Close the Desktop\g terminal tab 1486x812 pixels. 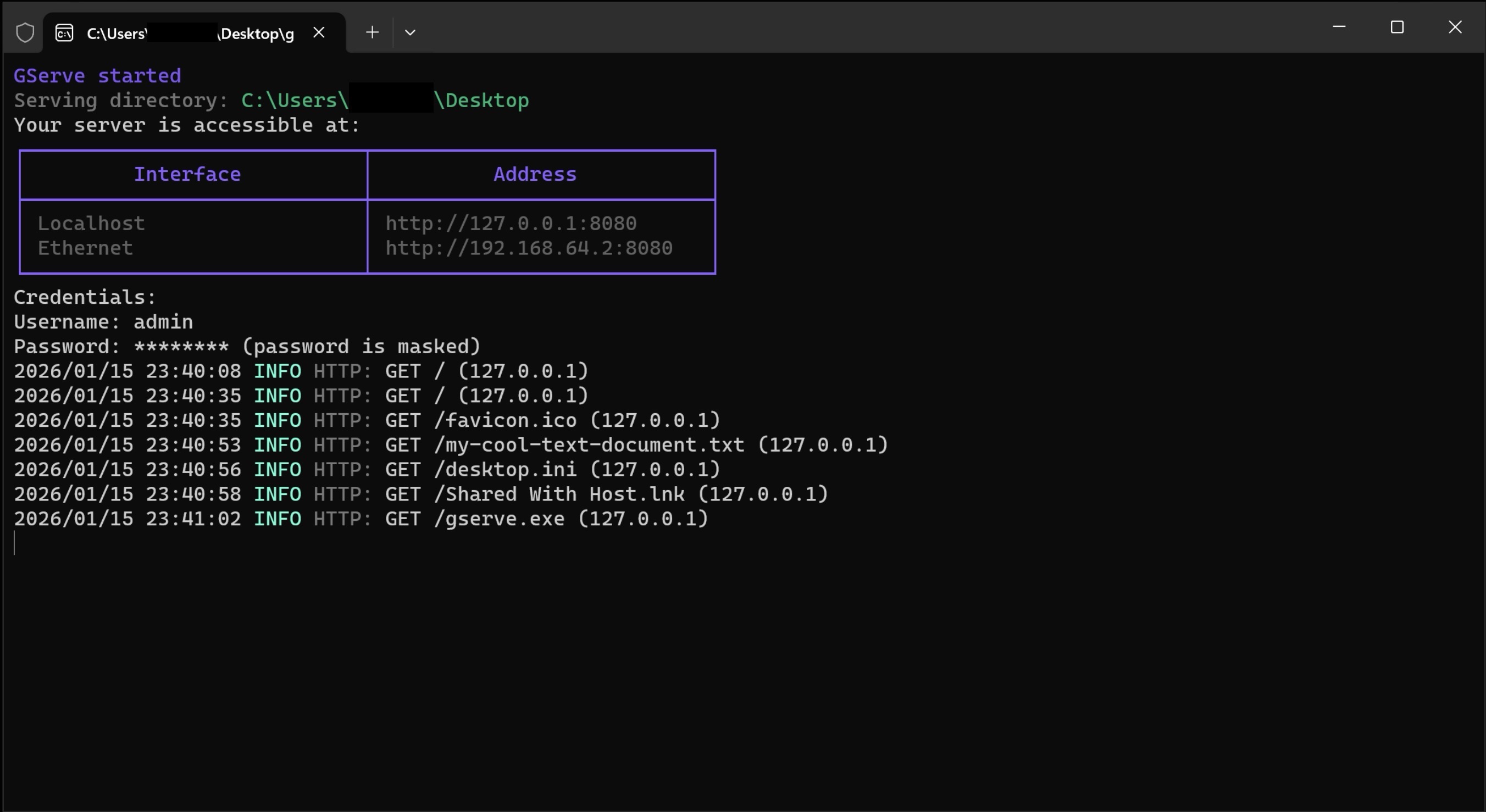tap(319, 33)
